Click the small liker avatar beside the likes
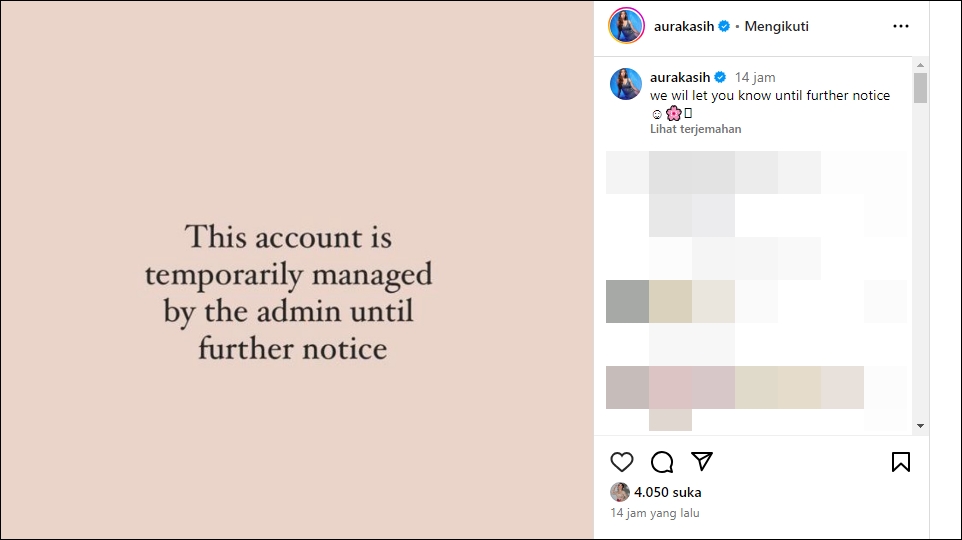The height and width of the screenshot is (540, 962). (620, 492)
